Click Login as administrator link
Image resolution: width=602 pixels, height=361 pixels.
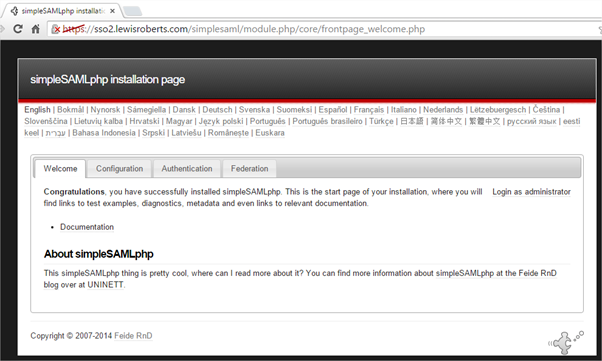coord(531,192)
